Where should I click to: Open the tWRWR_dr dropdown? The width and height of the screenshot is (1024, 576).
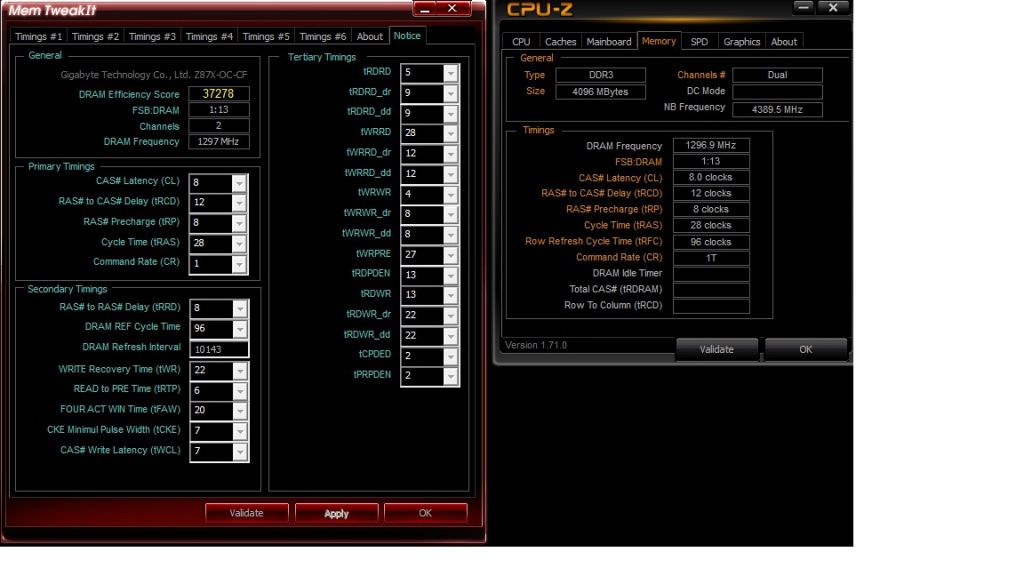[451, 214]
